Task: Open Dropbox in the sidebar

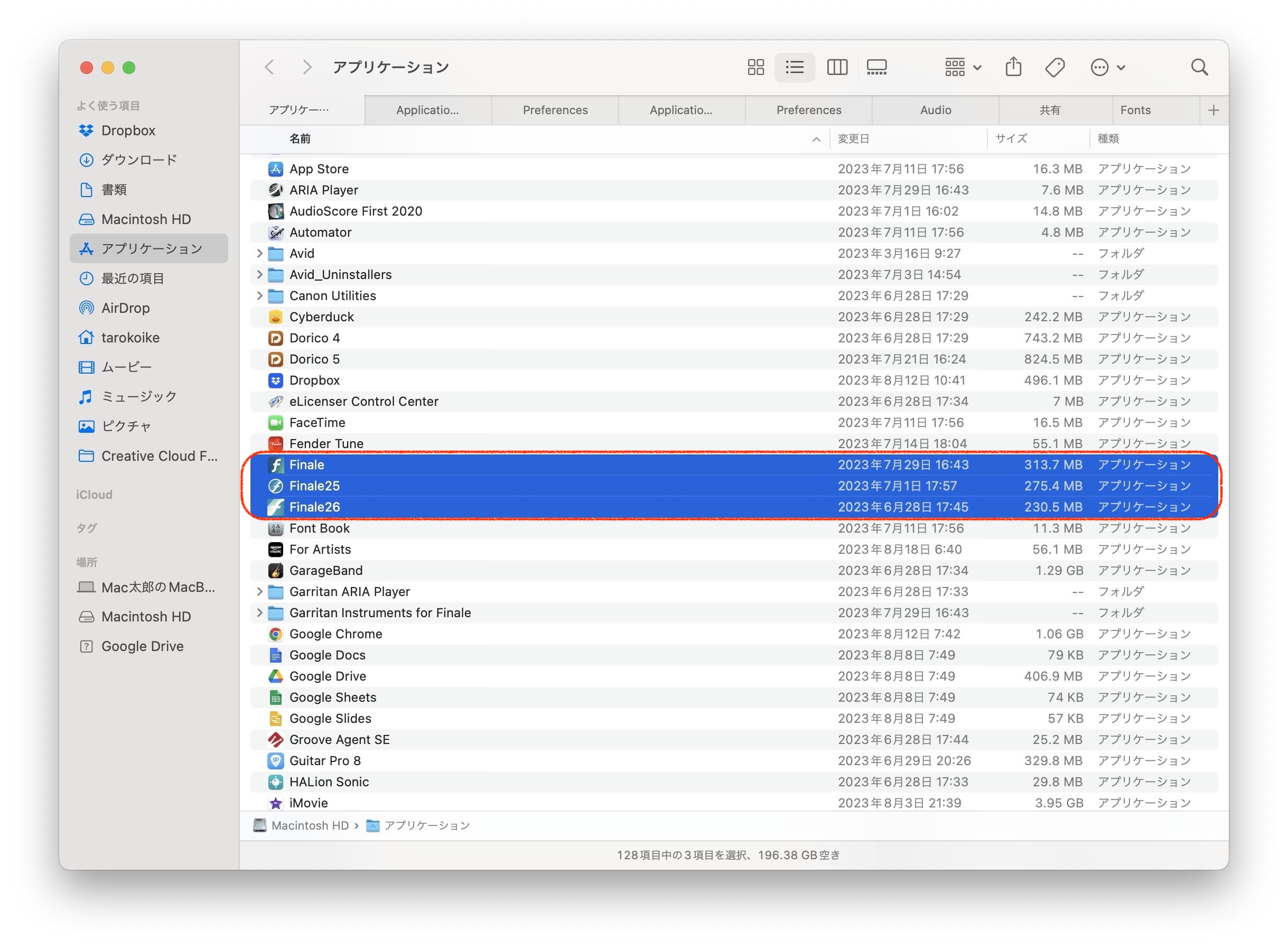Action: click(x=149, y=131)
